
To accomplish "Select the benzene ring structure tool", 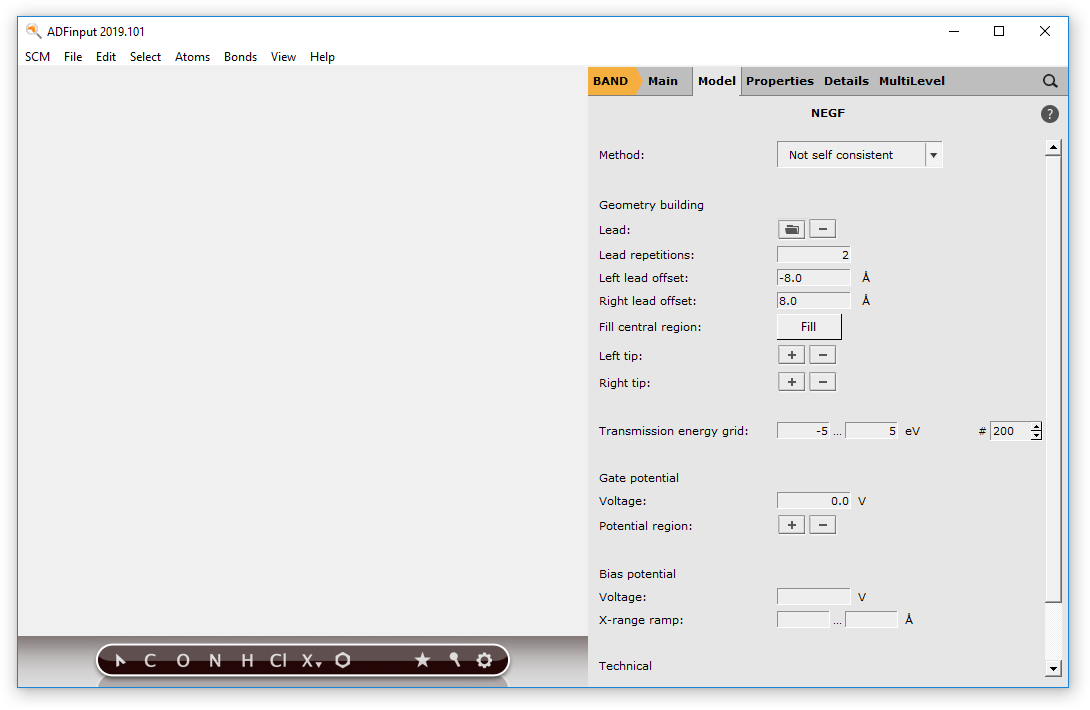I will click(343, 660).
